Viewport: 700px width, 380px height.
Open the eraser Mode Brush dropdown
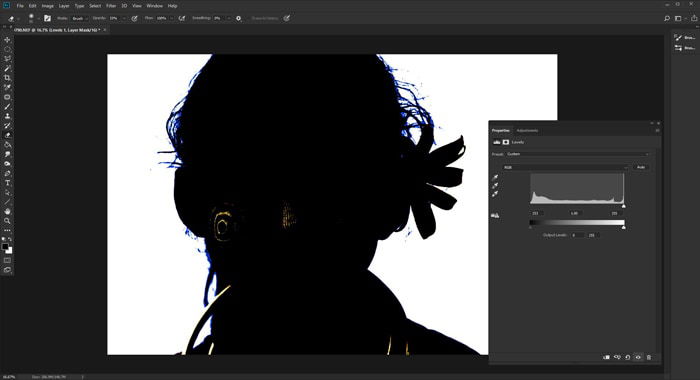point(80,18)
